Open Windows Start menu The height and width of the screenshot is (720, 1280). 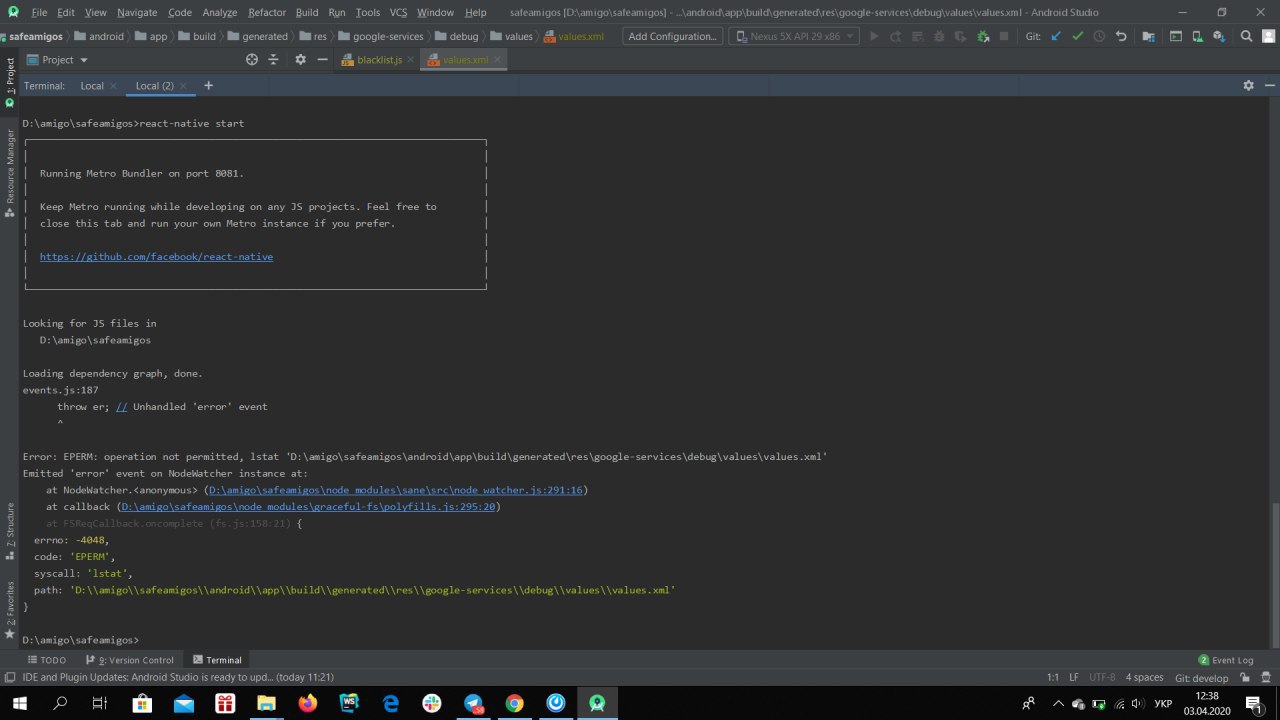pos(20,704)
